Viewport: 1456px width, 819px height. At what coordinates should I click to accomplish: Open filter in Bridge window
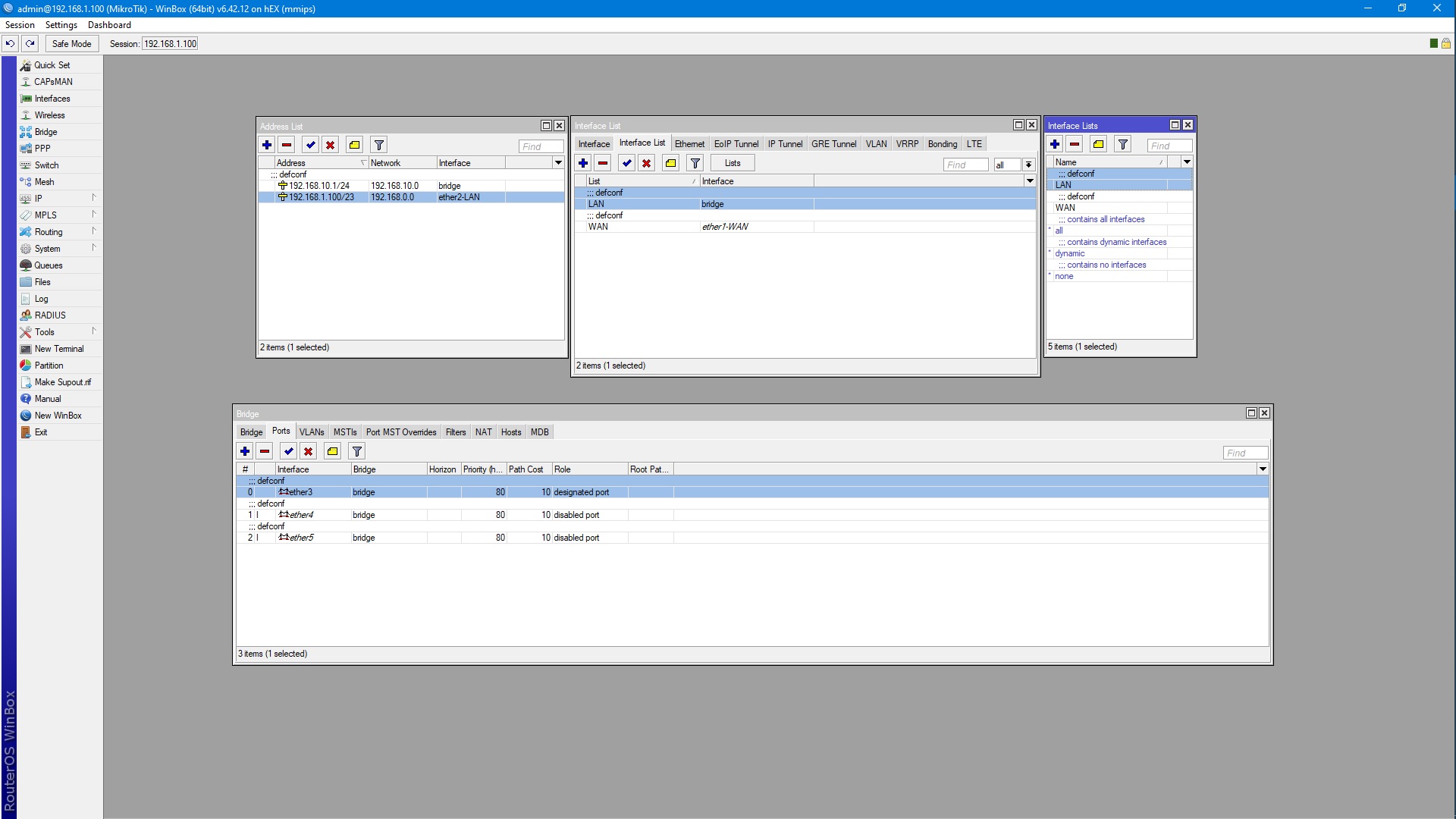[357, 451]
